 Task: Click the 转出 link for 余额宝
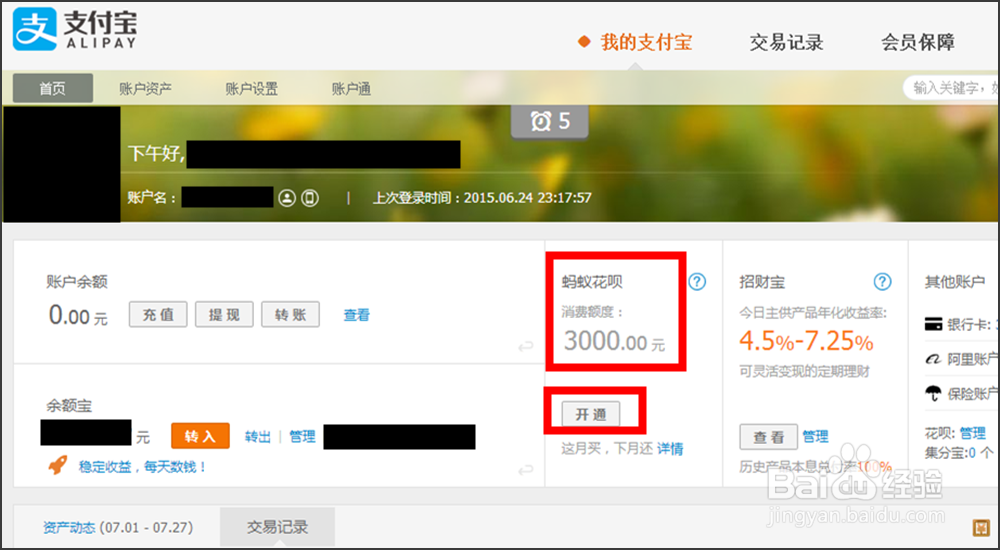[258, 437]
